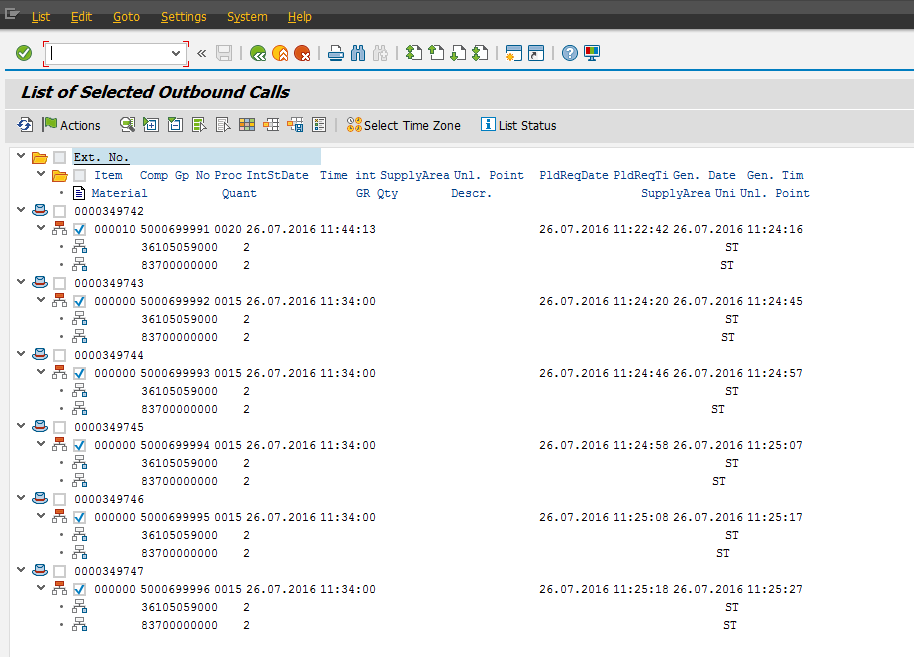Click the Last Page icon

[480, 54]
